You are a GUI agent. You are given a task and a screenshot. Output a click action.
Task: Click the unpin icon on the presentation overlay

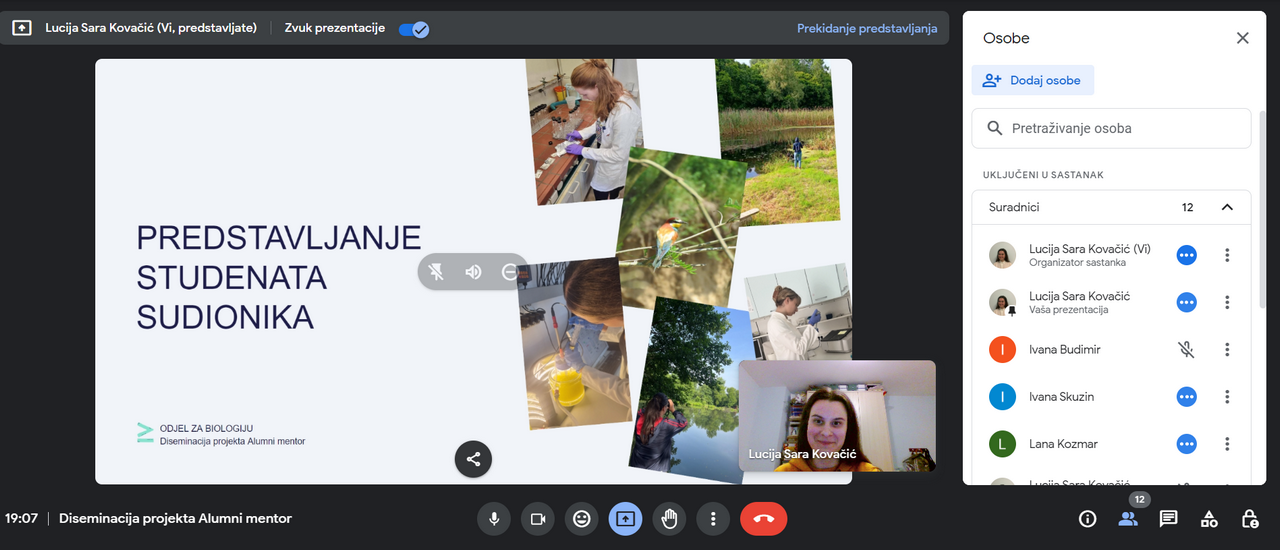[437, 272]
